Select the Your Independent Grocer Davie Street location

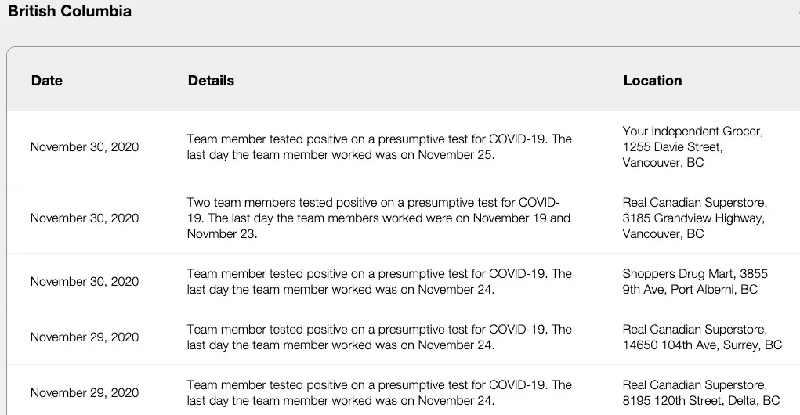[x=692, y=147]
